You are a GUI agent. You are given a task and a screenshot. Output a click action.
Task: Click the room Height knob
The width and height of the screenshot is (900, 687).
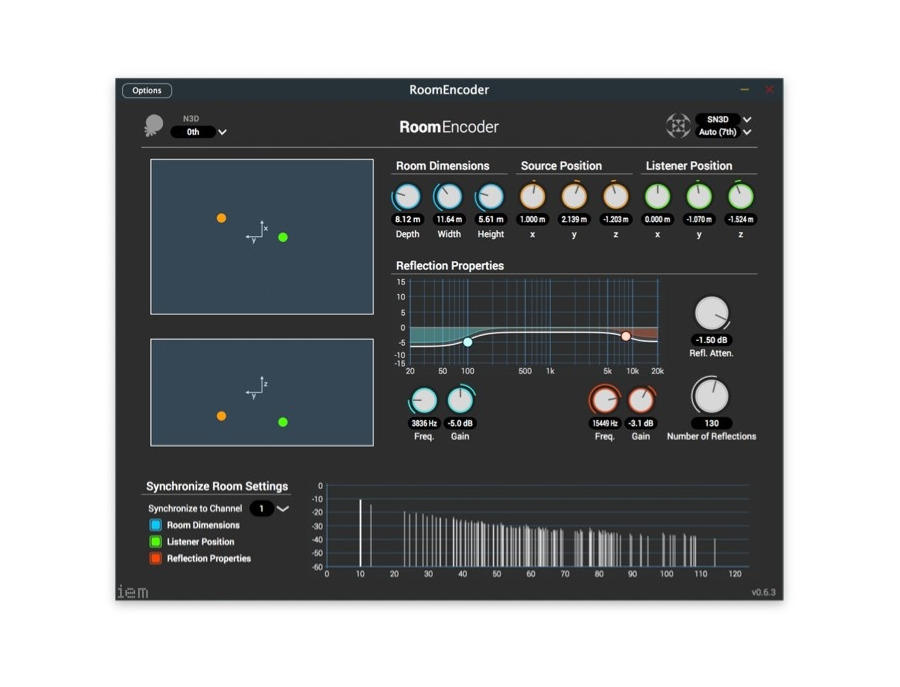pyautogui.click(x=491, y=197)
